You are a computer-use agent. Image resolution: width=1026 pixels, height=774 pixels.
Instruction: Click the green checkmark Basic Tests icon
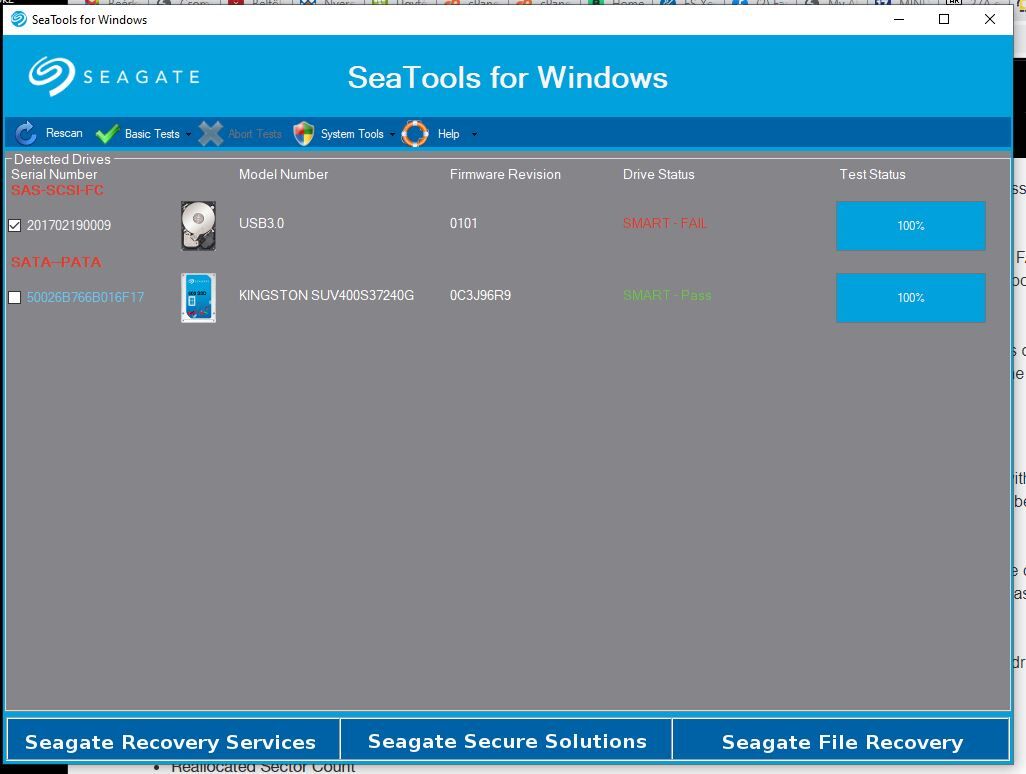(x=107, y=133)
